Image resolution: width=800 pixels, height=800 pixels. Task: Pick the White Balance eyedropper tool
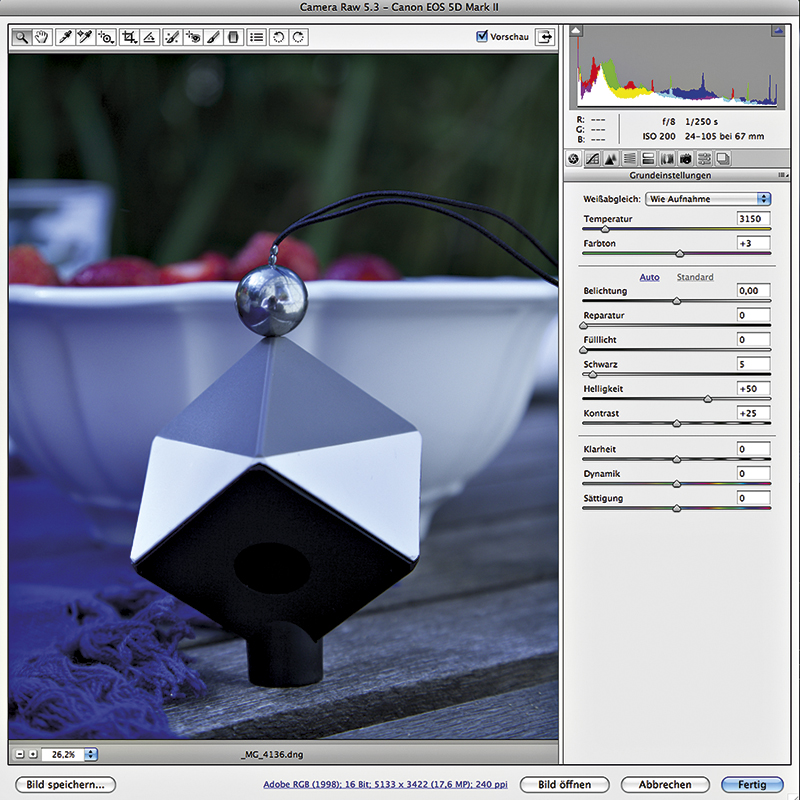pos(64,37)
